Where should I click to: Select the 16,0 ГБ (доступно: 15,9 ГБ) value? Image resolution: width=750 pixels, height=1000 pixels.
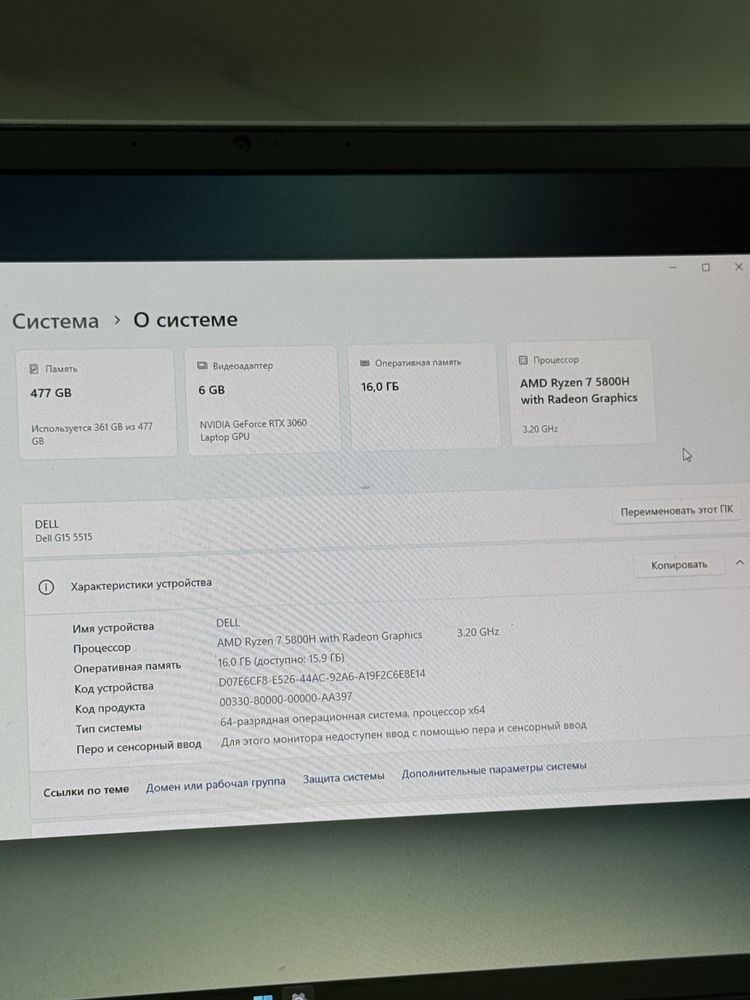281,660
